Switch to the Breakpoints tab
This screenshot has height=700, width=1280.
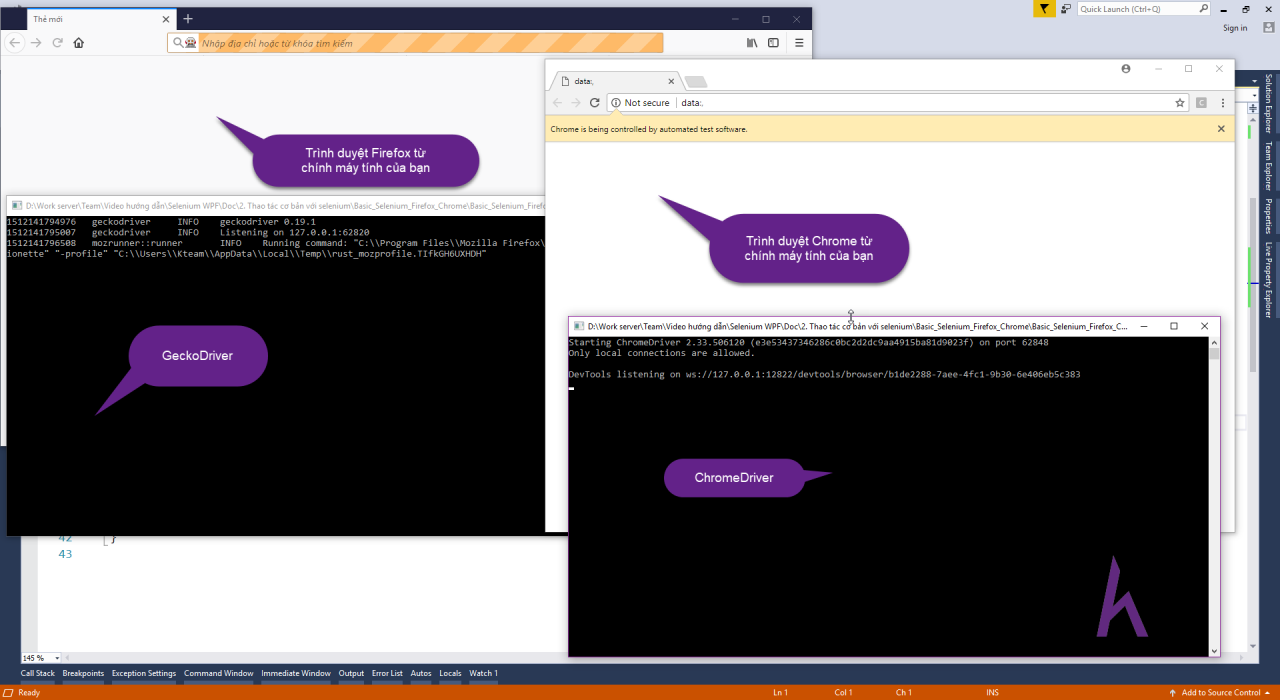tap(83, 673)
